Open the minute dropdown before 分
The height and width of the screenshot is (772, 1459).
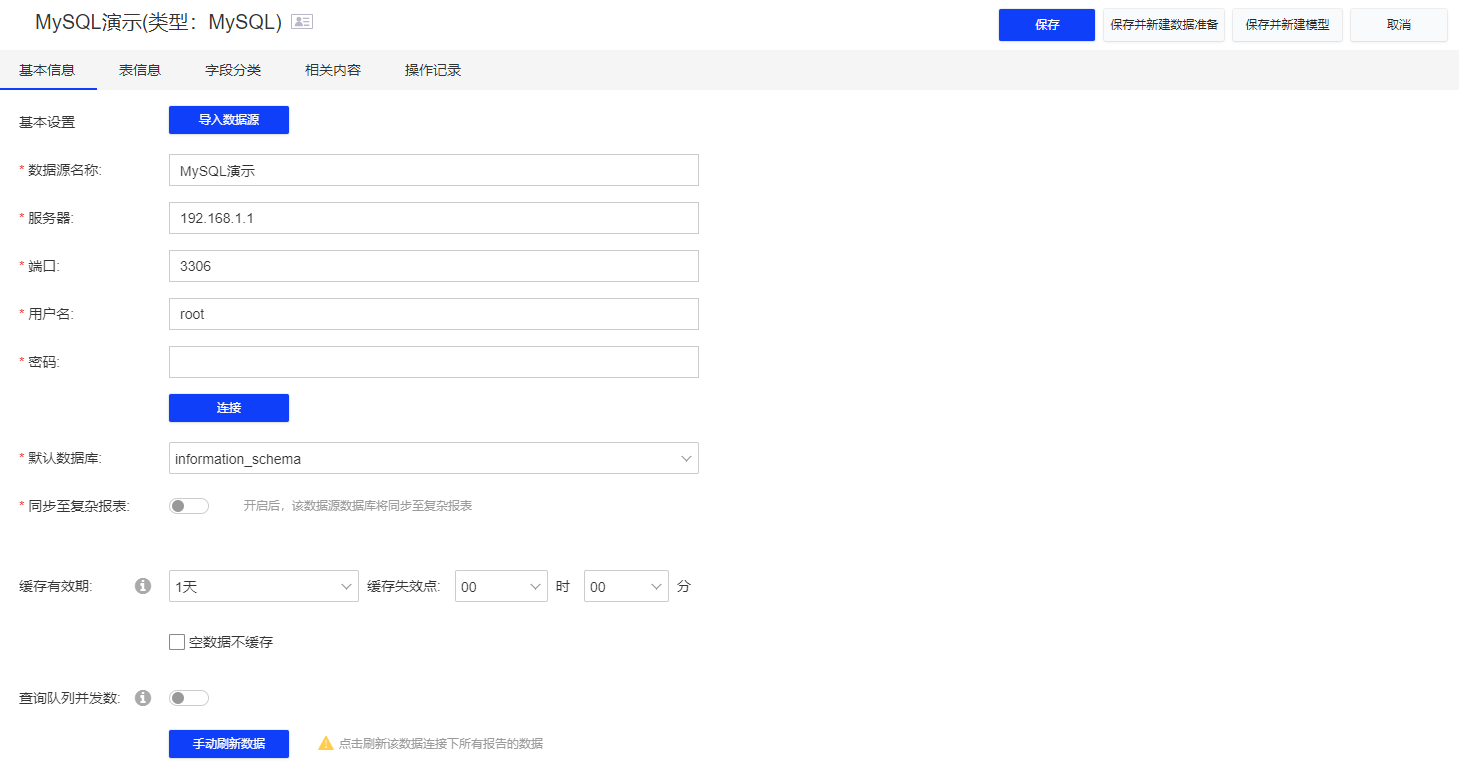[x=625, y=586]
